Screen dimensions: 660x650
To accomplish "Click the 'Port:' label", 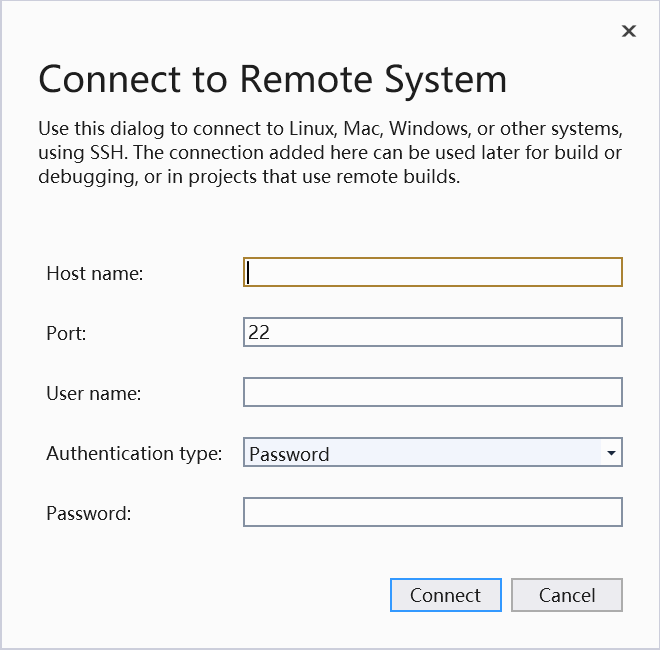I will click(66, 333).
